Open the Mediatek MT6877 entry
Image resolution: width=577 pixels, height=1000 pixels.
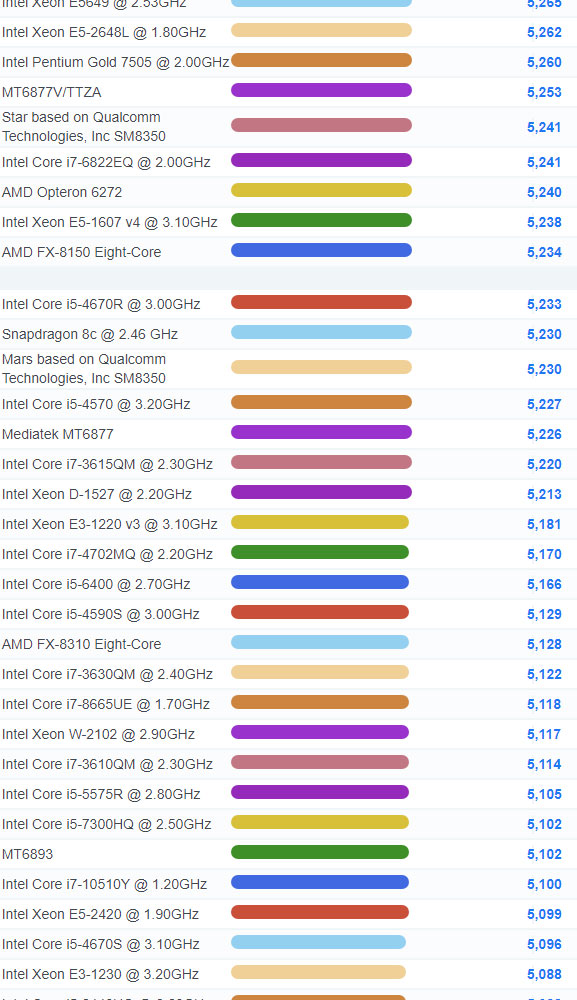click(57, 434)
